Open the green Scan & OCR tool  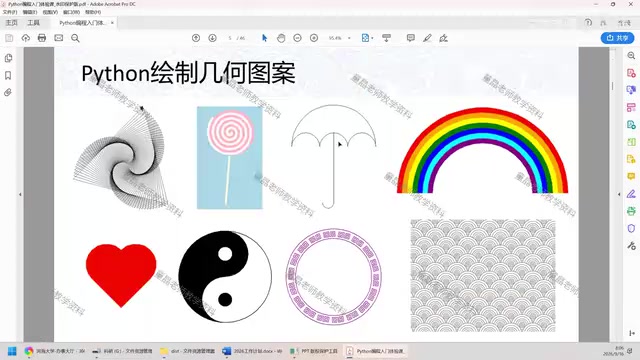(631, 211)
